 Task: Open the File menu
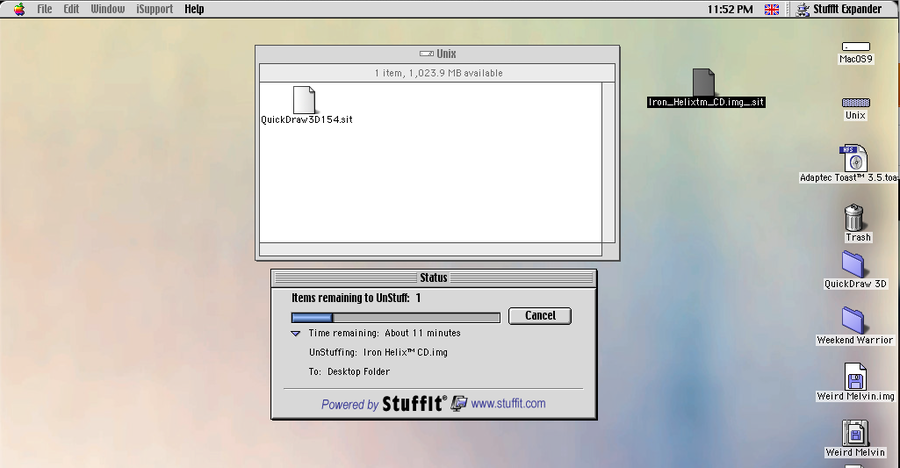pos(44,9)
